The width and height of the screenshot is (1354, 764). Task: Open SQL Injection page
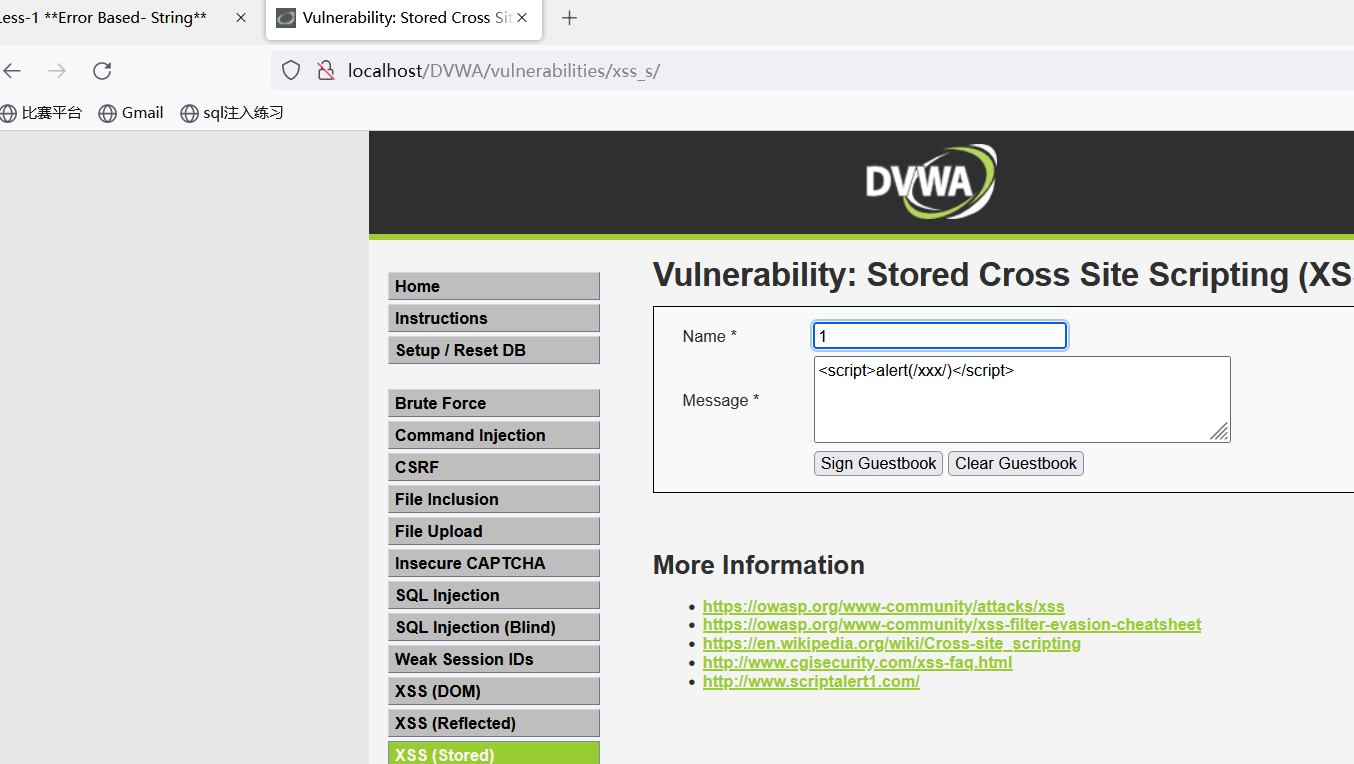pyautogui.click(x=494, y=595)
